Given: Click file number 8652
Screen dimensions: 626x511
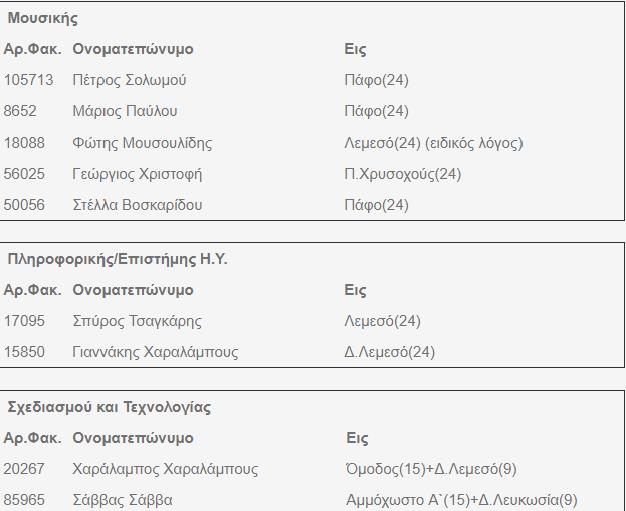Looking at the screenshot, I should coord(21,111).
